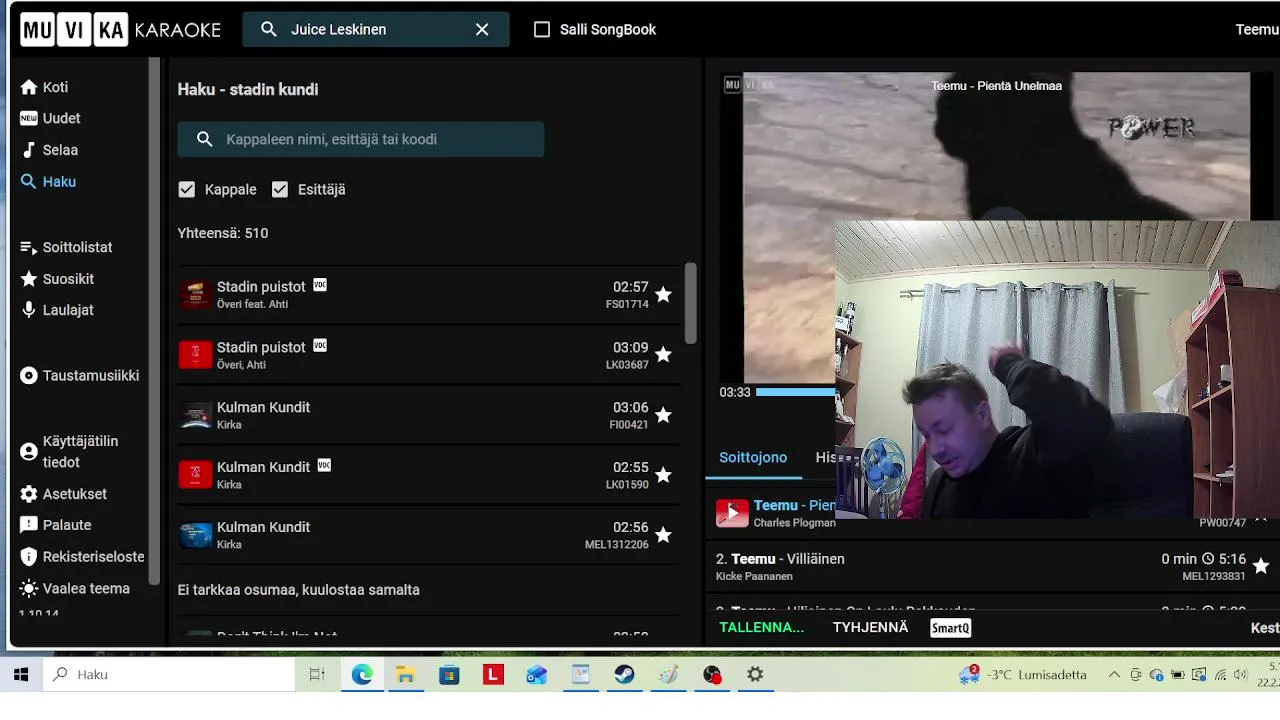This screenshot has height=720, width=1280.
Task: Click the TALLENNA... save queue button
Action: coord(762,627)
